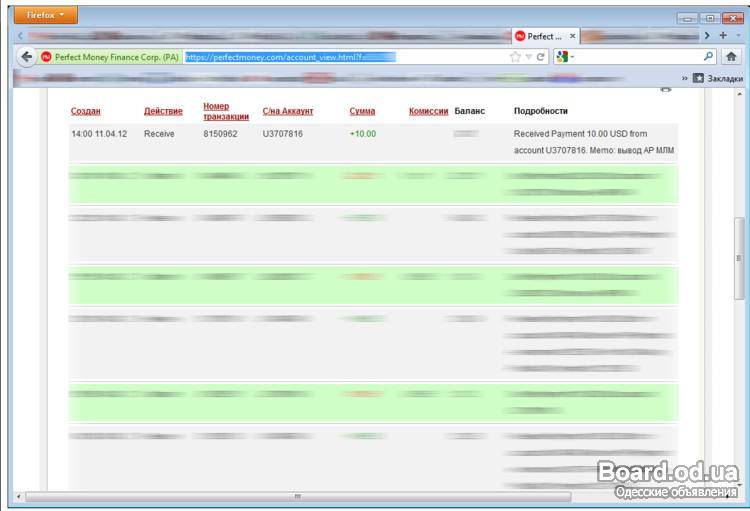
Task: Sort by Номер транзакции column header
Action: [225, 111]
